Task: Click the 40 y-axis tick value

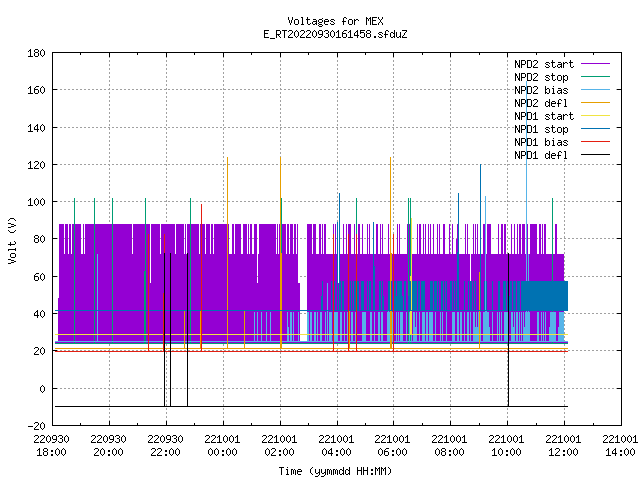Action: (39, 314)
